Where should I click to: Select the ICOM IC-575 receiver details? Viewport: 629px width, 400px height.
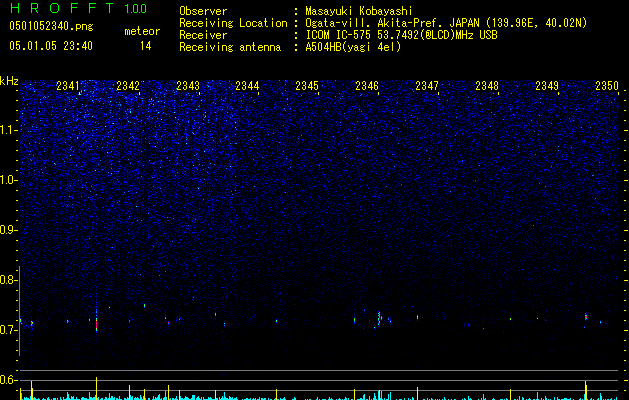402,35
